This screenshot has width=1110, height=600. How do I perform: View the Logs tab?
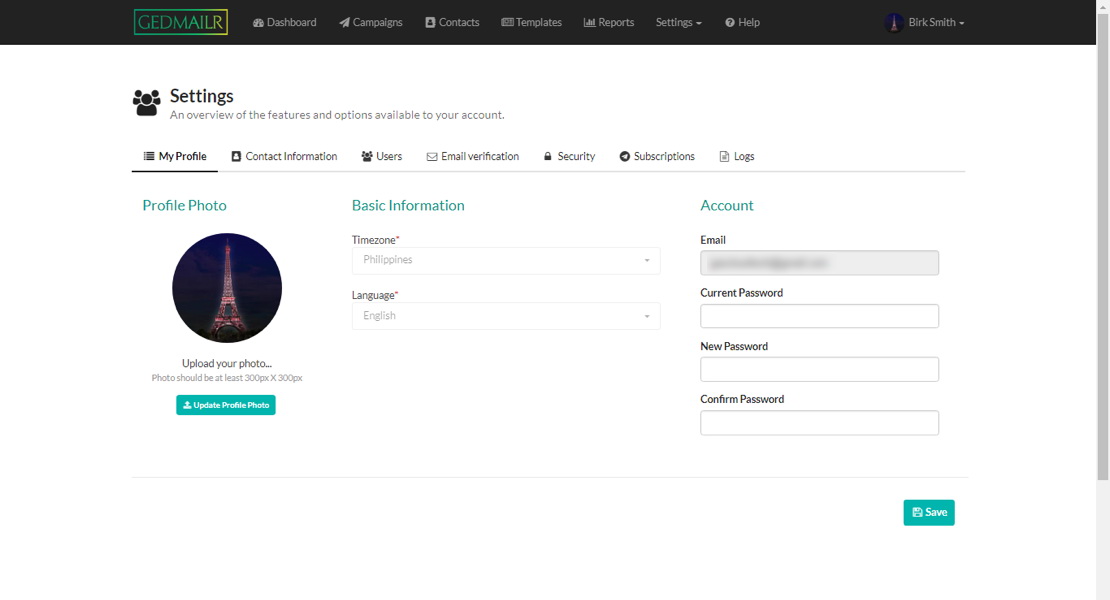click(x=737, y=156)
